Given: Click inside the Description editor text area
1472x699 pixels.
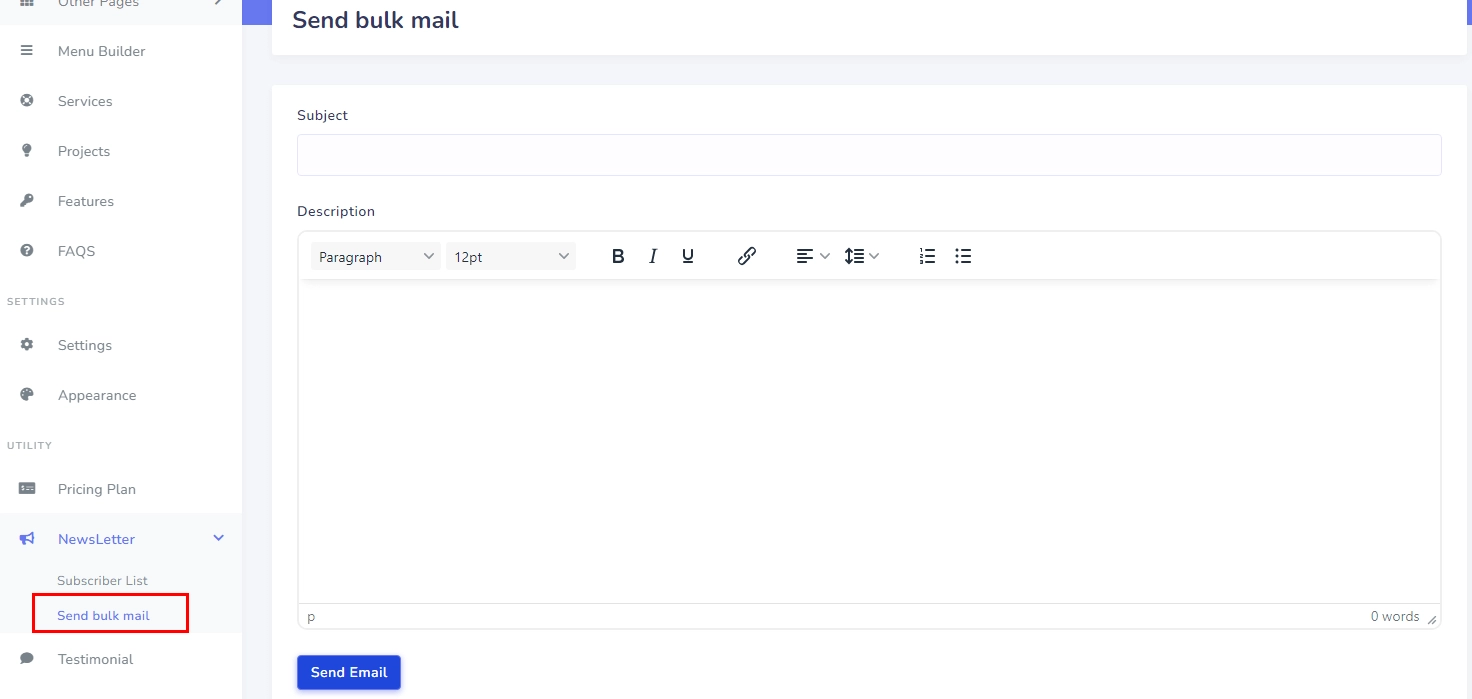Looking at the screenshot, I should pos(869,441).
